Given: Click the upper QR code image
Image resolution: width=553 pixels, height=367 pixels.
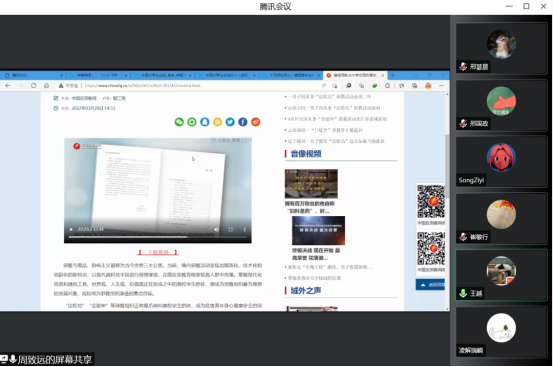Looking at the screenshot, I should [x=431, y=202].
